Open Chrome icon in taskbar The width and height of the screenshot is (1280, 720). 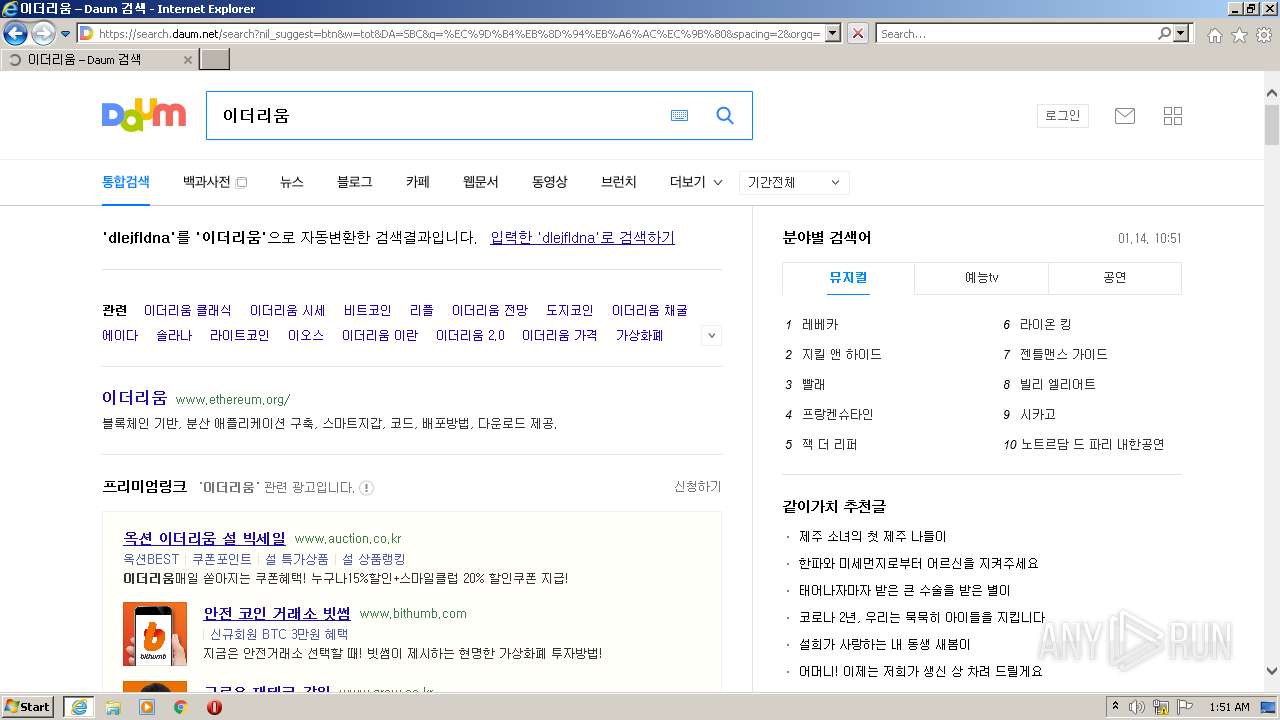[181, 707]
